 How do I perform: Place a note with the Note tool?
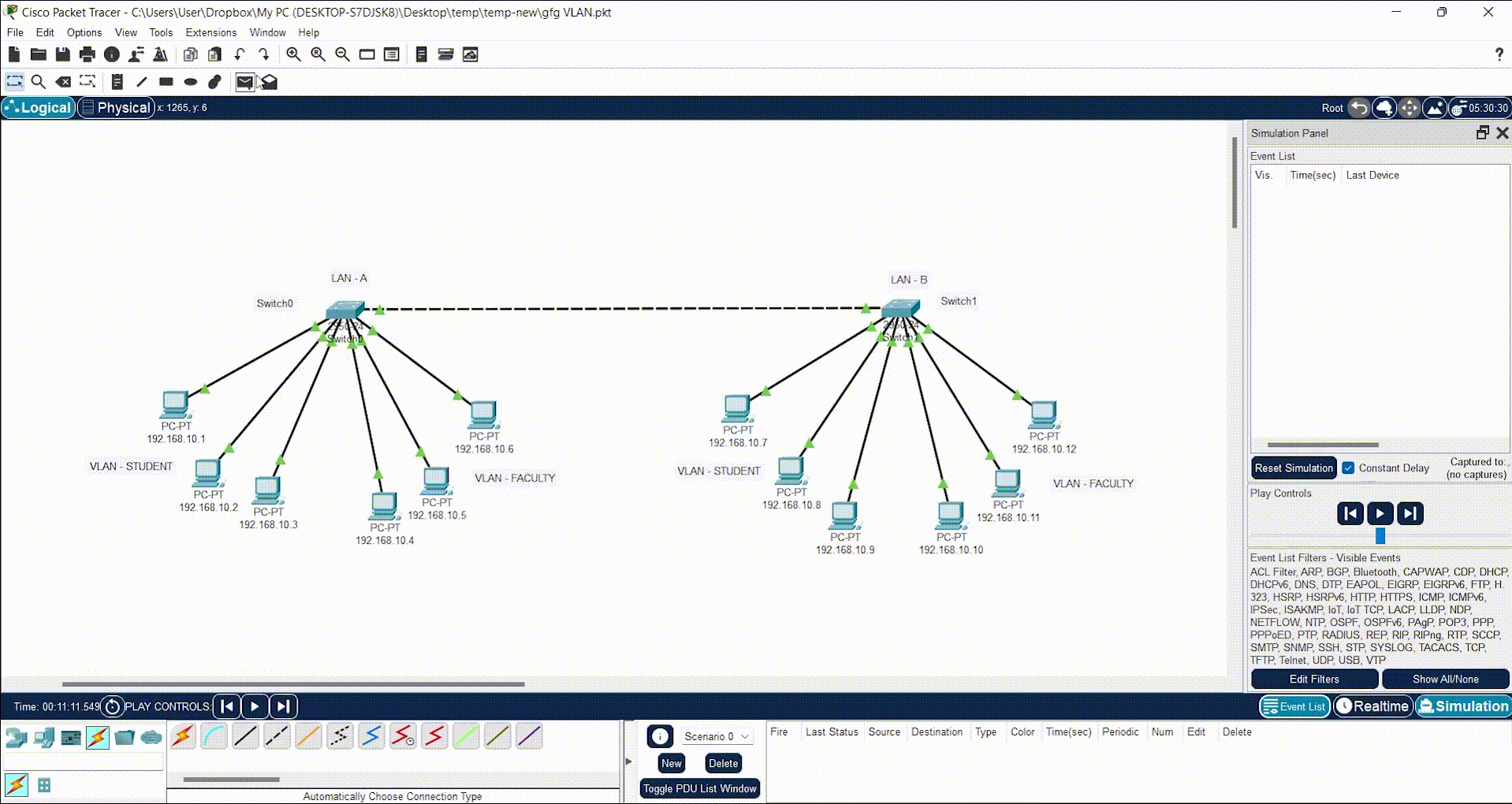117,82
